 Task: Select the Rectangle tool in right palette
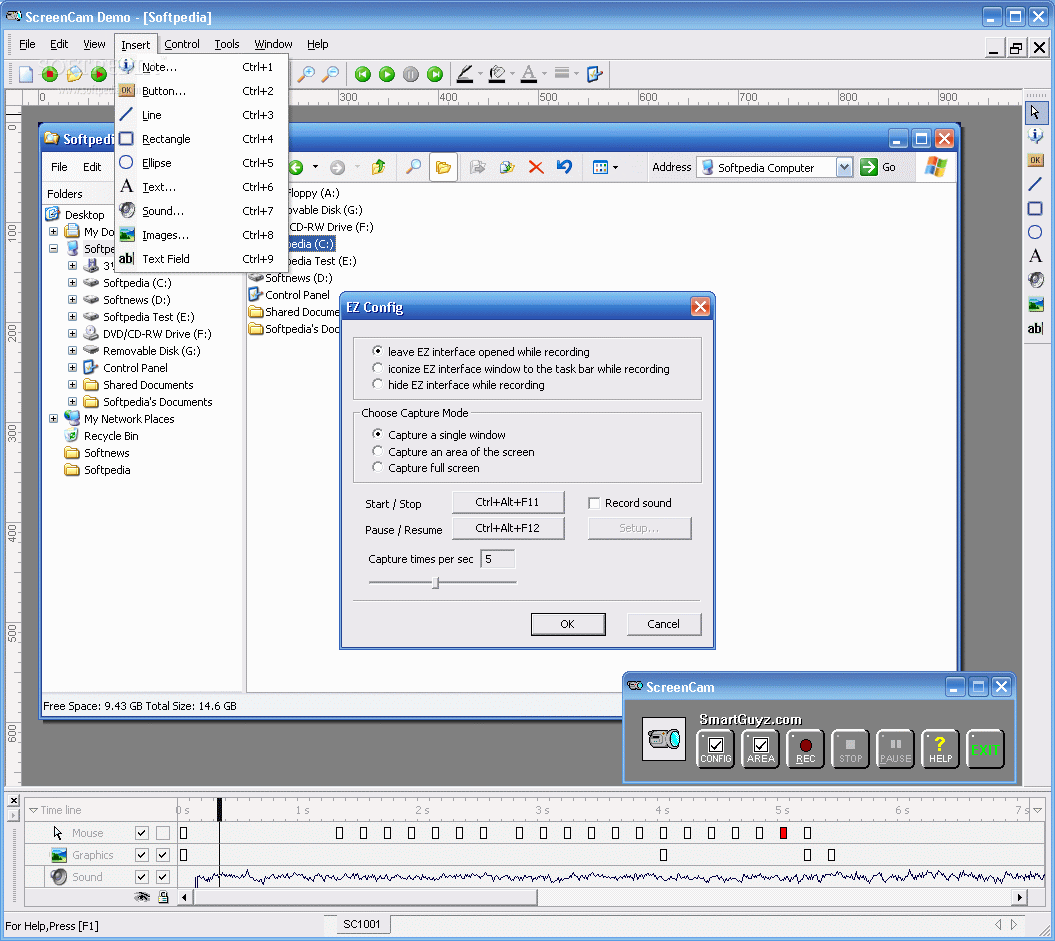[1035, 209]
